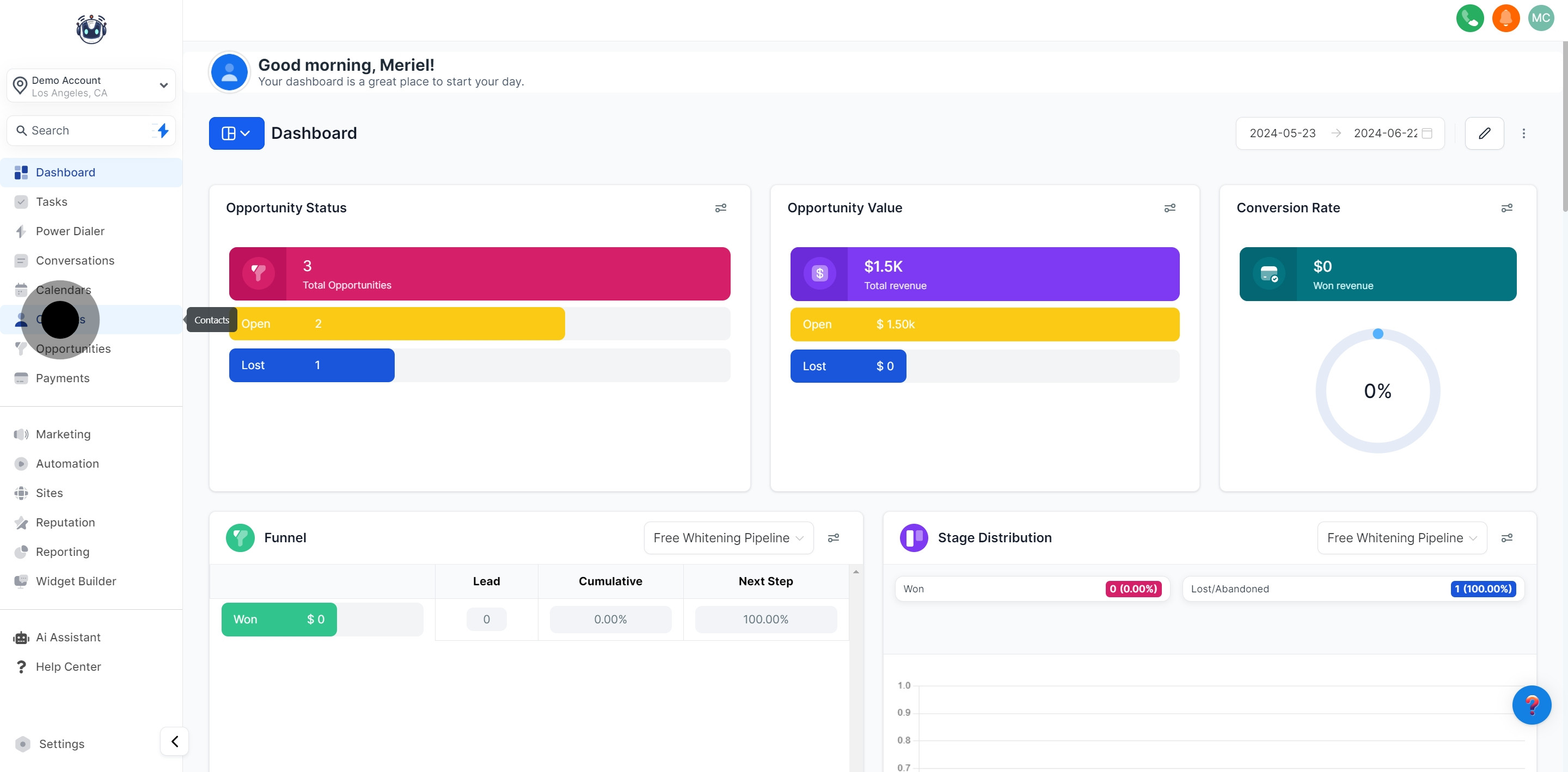Open Opportunity Status widget filter settings
Image resolution: width=1568 pixels, height=772 pixels.
pyautogui.click(x=720, y=208)
